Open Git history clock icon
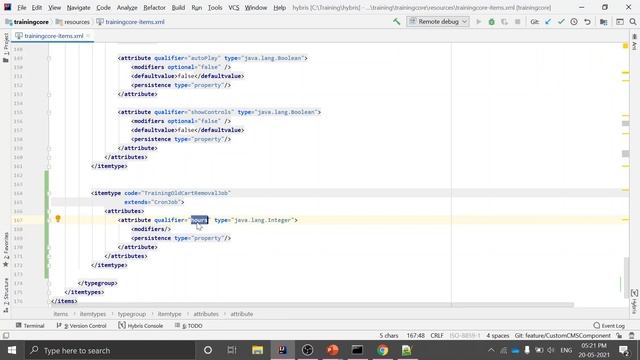 pos(574,22)
